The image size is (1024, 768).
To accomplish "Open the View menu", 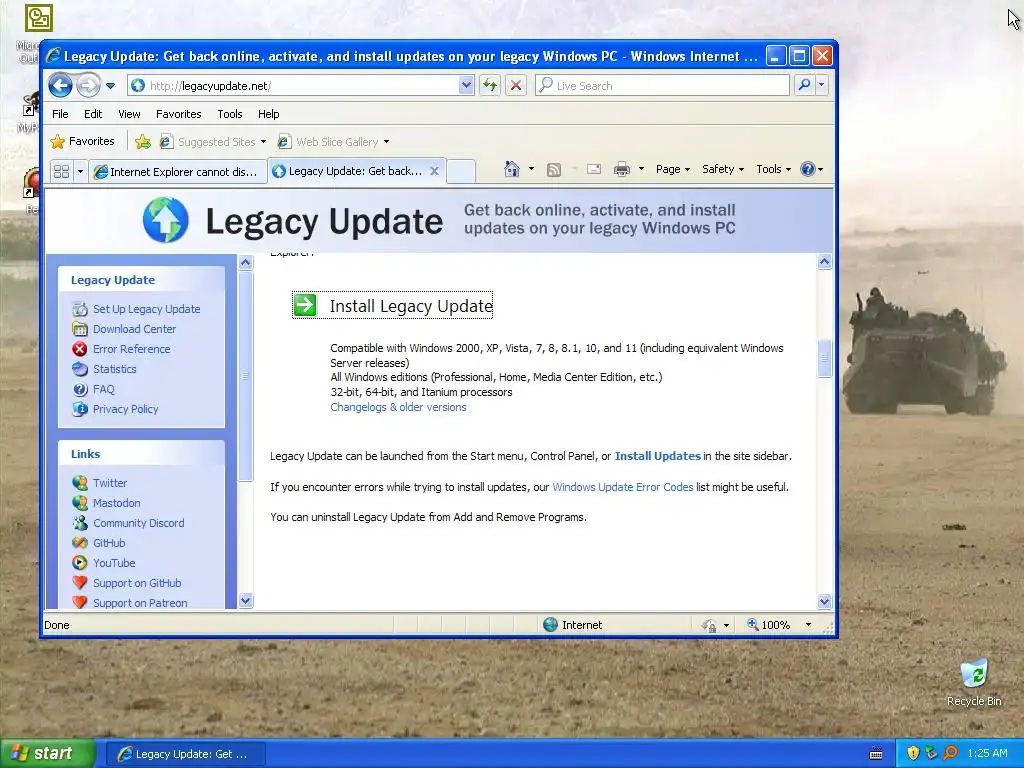I will coord(129,114).
